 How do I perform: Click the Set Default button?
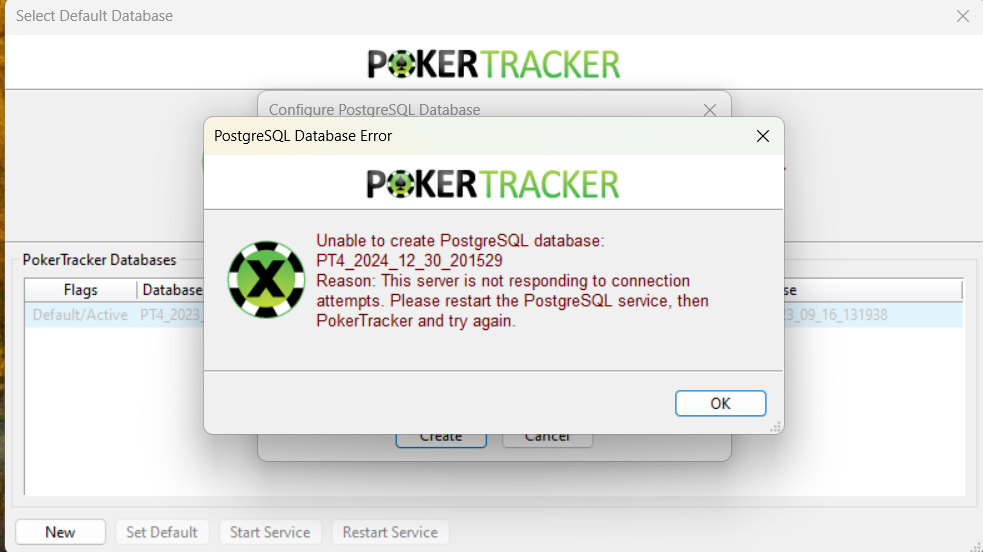pos(162,532)
